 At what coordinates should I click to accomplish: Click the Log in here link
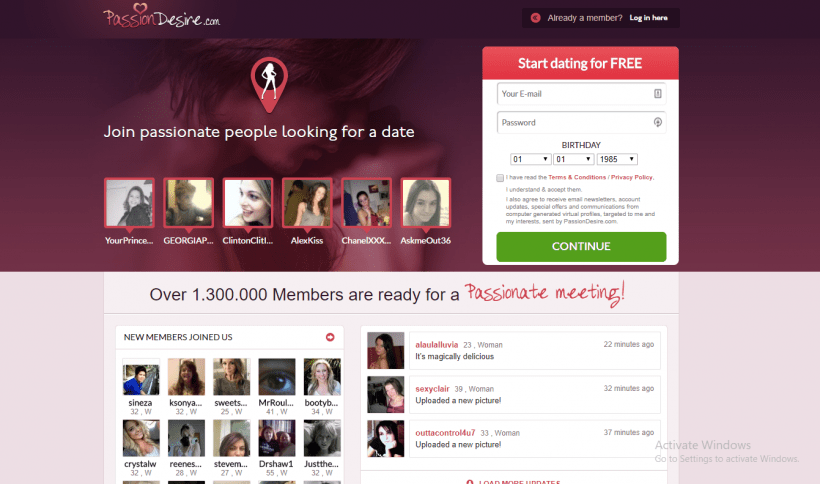pyautogui.click(x=648, y=18)
